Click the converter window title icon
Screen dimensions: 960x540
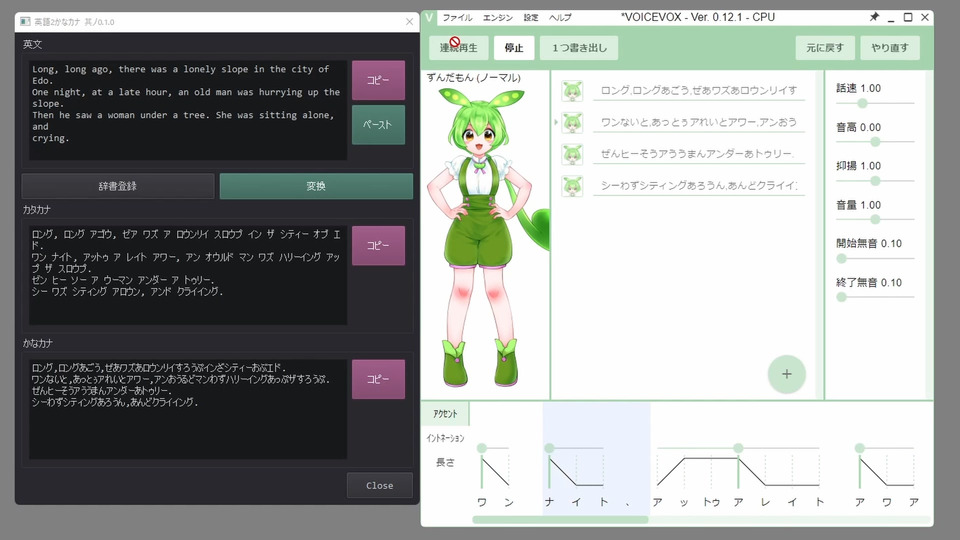tap(25, 21)
